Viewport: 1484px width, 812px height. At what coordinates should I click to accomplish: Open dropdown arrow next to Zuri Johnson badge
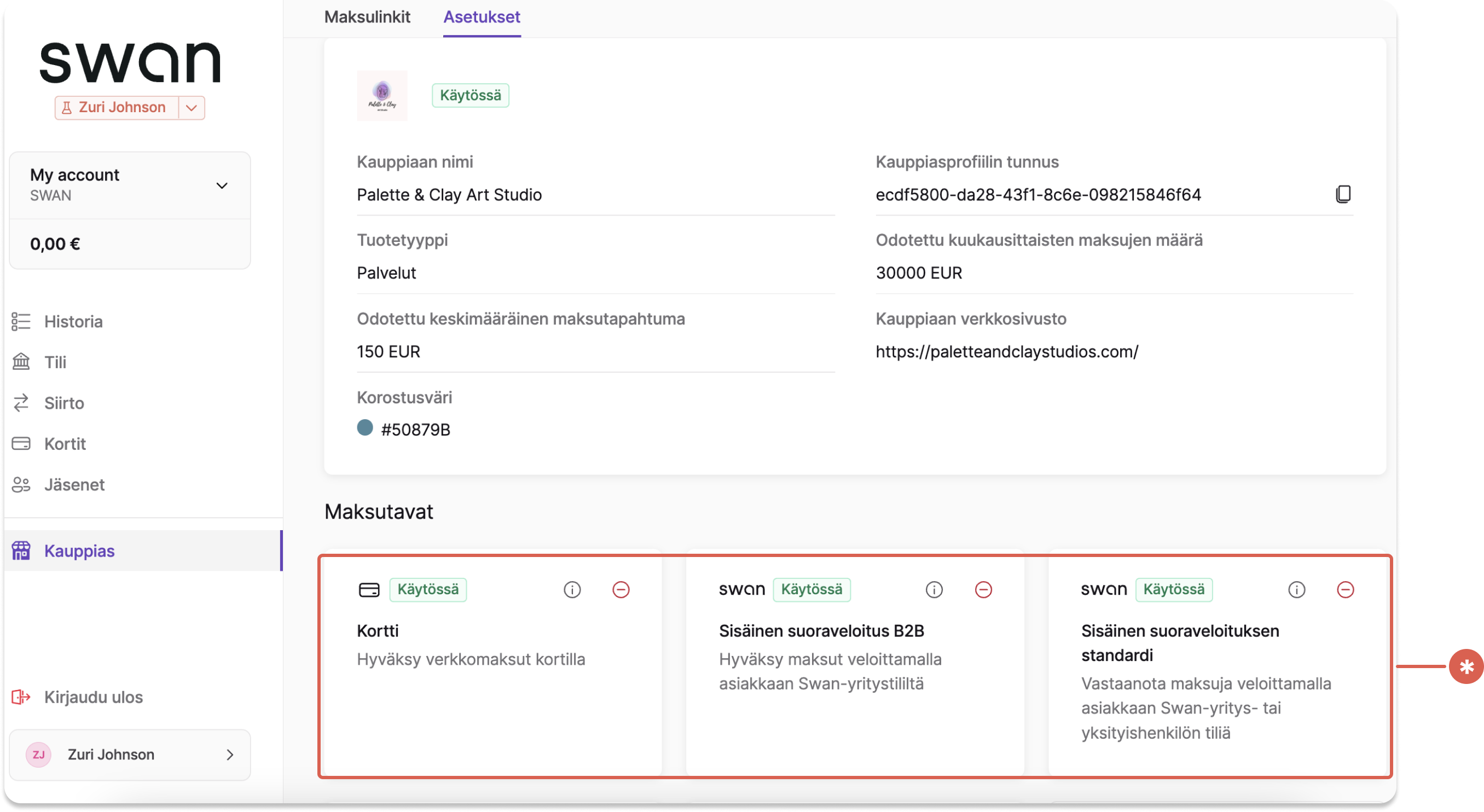tap(192, 108)
